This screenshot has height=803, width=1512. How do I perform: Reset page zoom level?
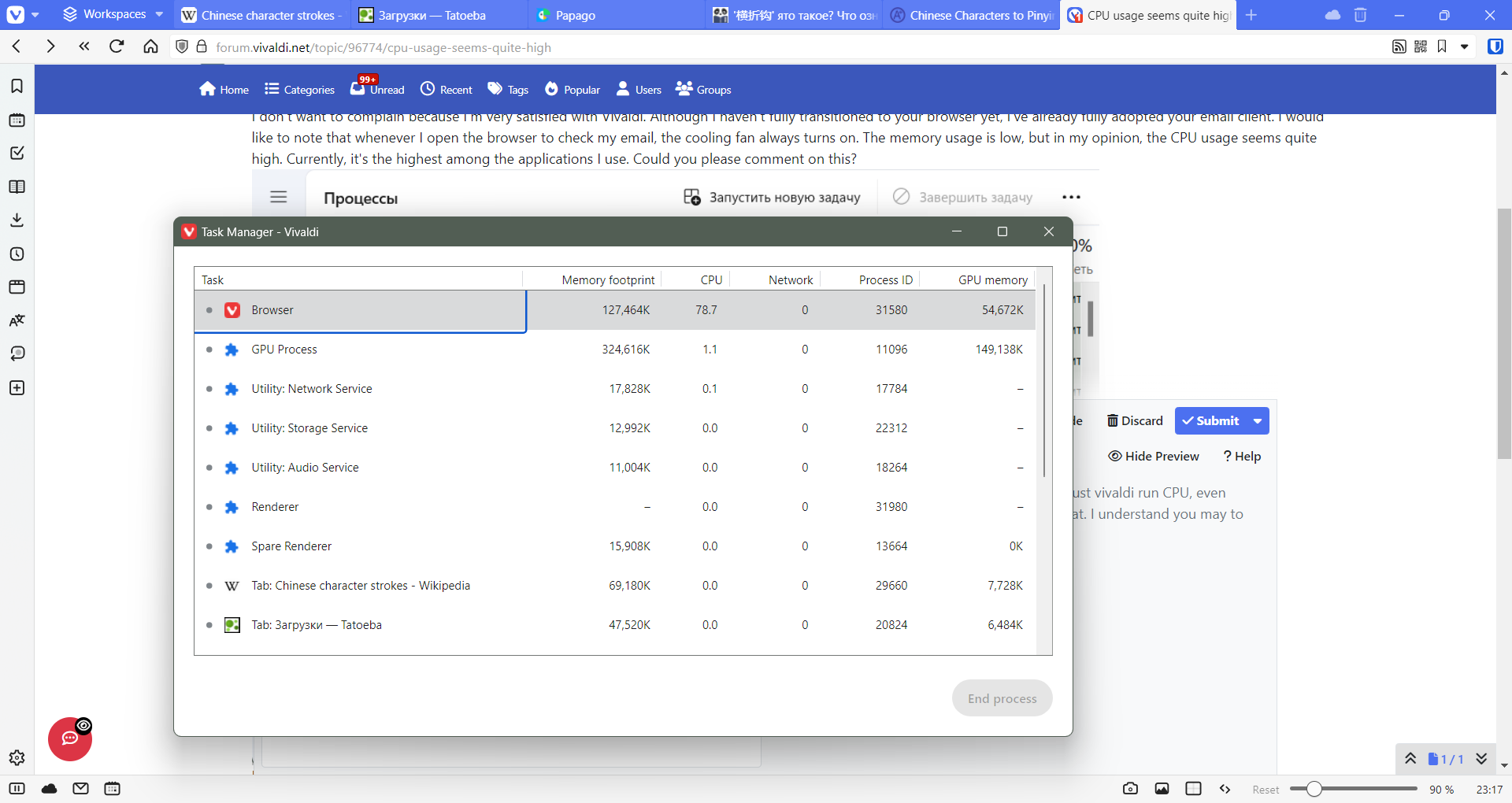click(1266, 790)
